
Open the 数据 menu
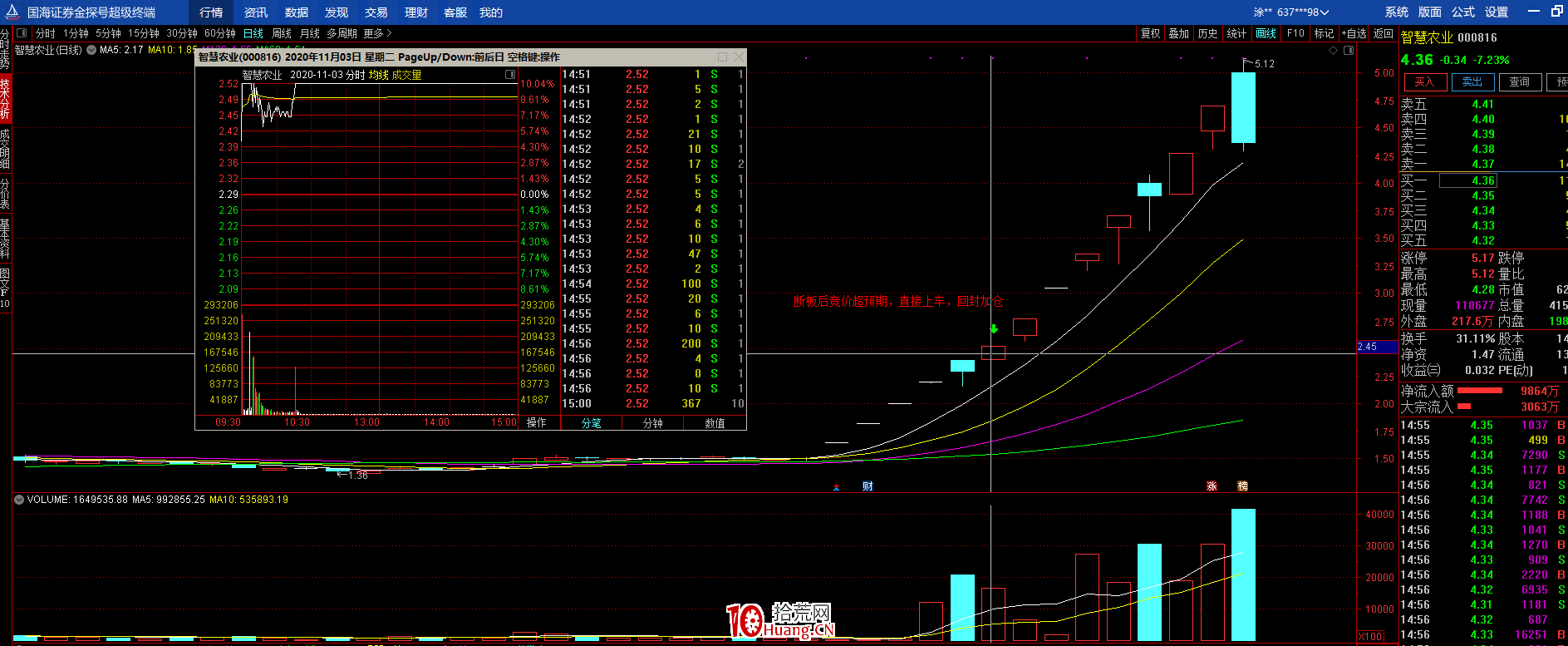[297, 12]
